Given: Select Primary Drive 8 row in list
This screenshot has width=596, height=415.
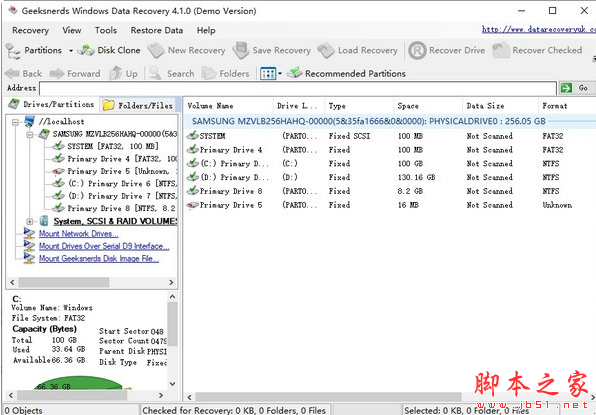Looking at the screenshot, I should coord(390,191).
